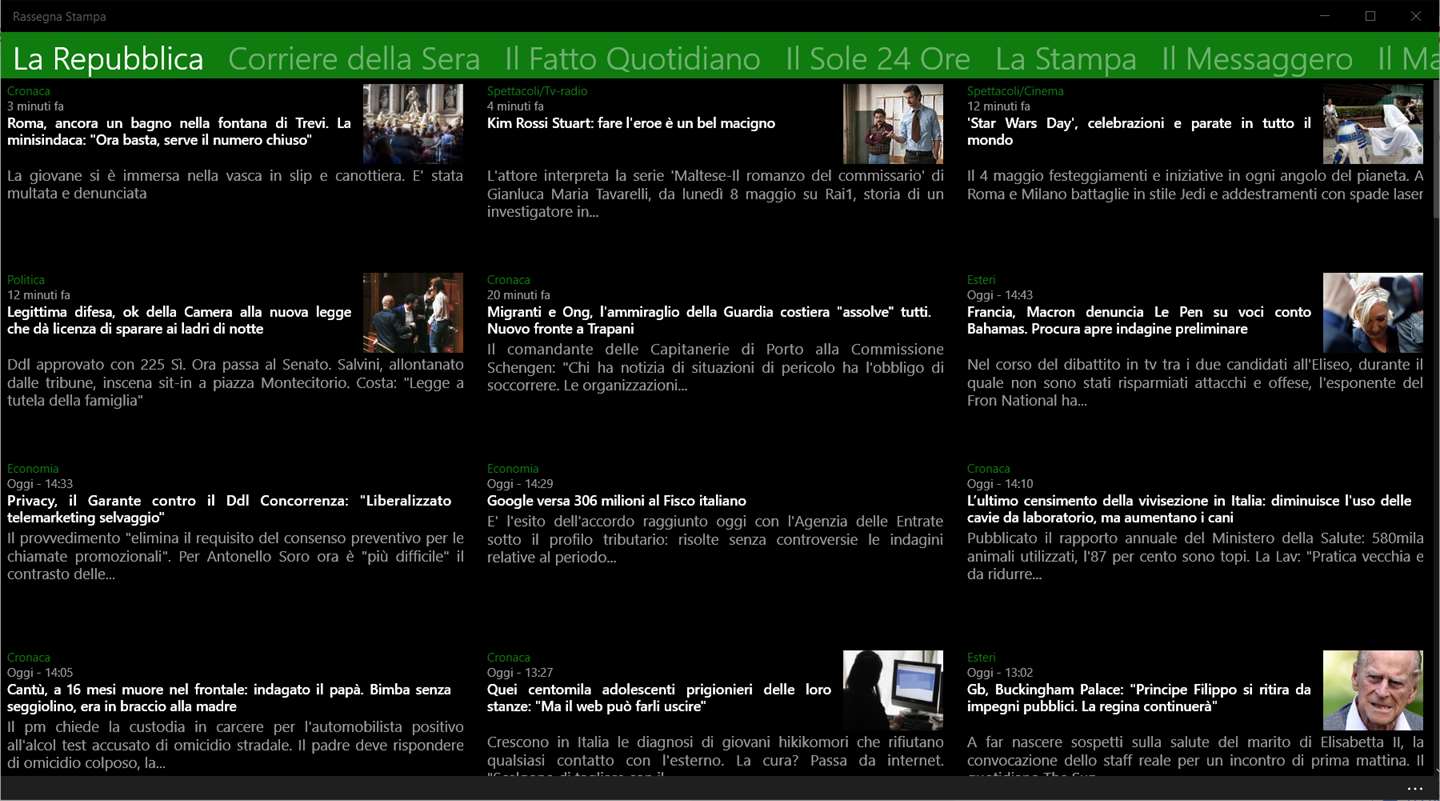Screen dimensions: 1440x801
Task: Minimize the Rassegna Stampa window
Action: [1324, 16]
